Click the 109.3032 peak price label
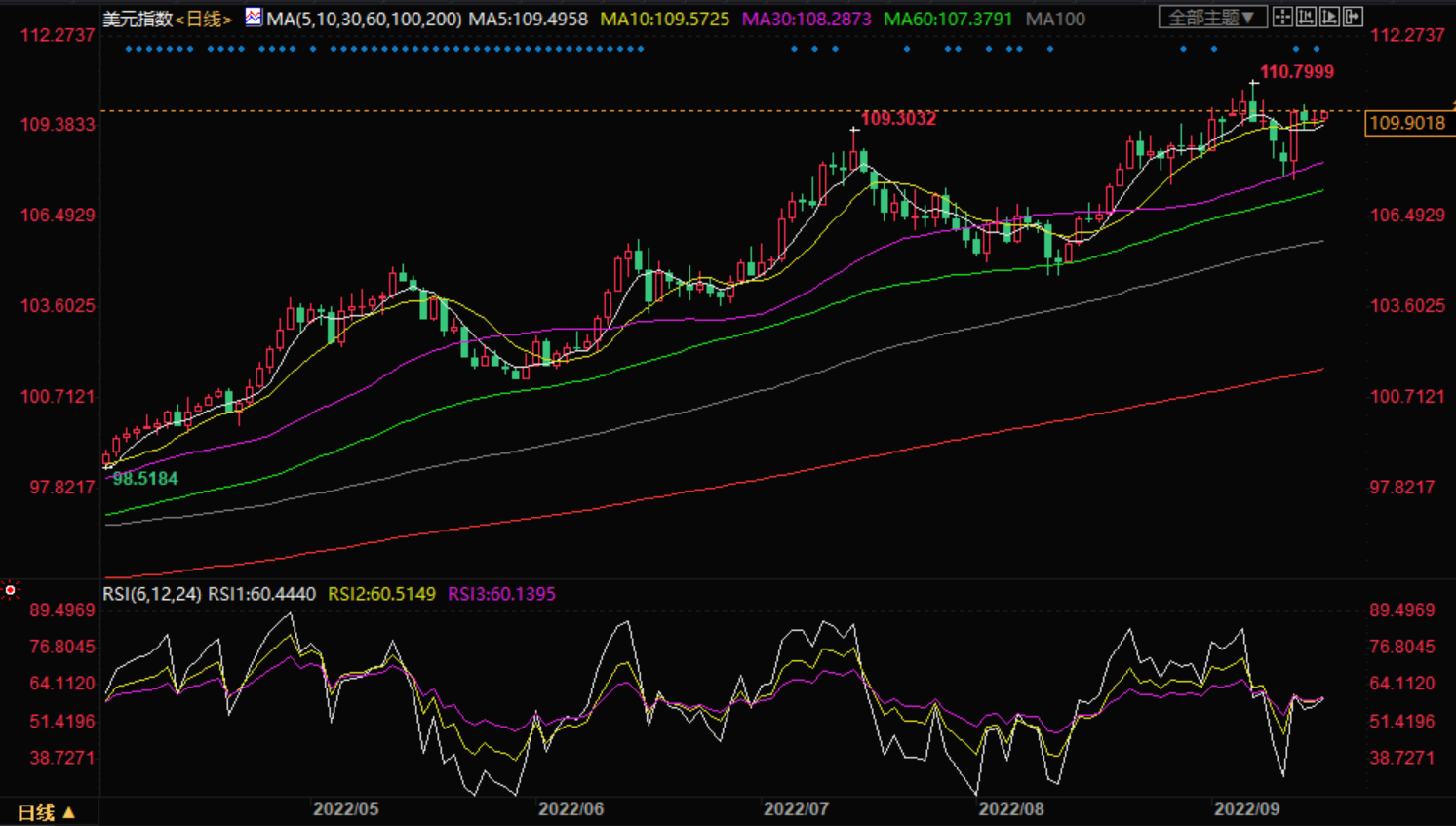Image resolution: width=1456 pixels, height=826 pixels. click(898, 119)
